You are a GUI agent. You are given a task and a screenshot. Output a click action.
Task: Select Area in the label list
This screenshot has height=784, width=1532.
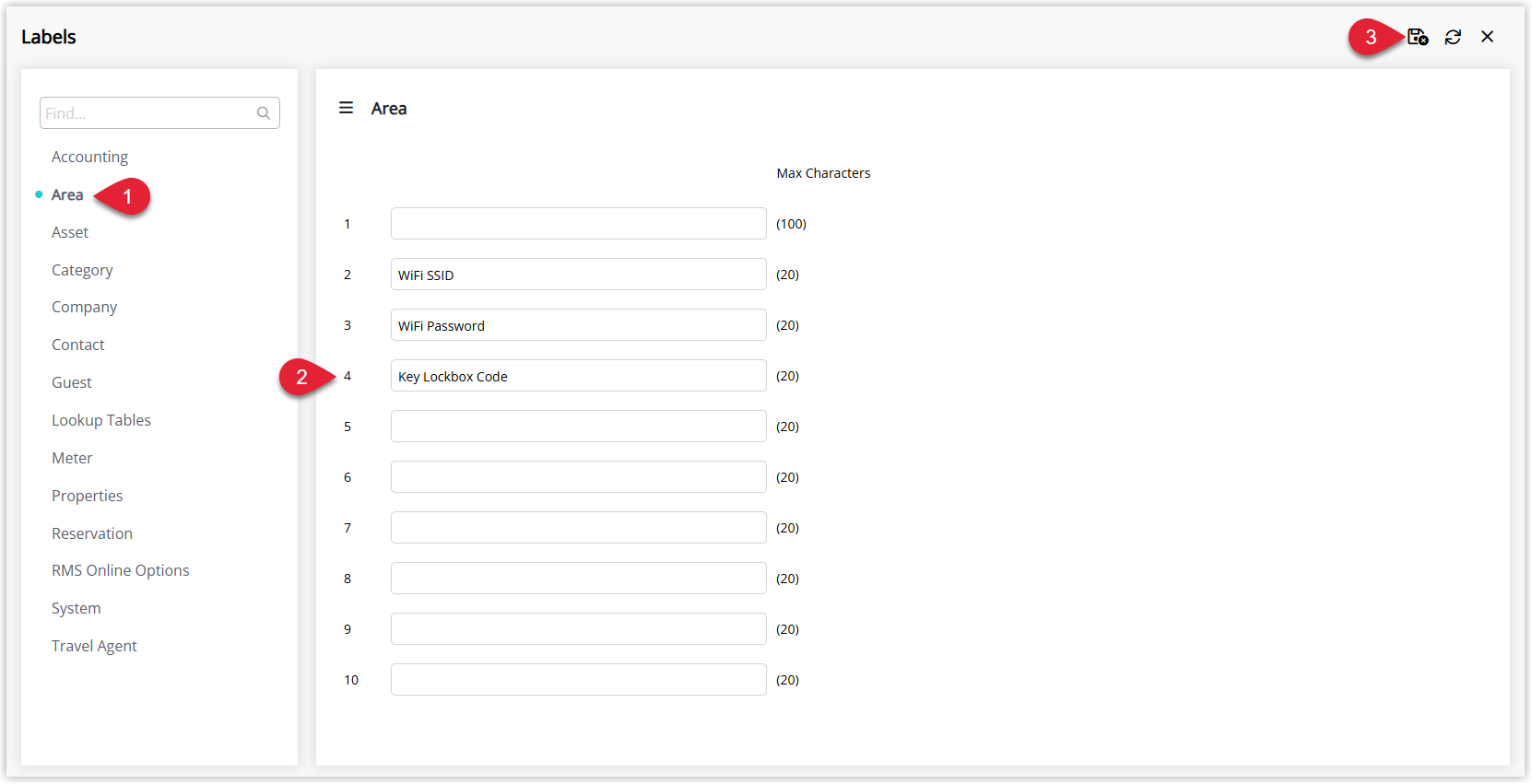click(67, 194)
